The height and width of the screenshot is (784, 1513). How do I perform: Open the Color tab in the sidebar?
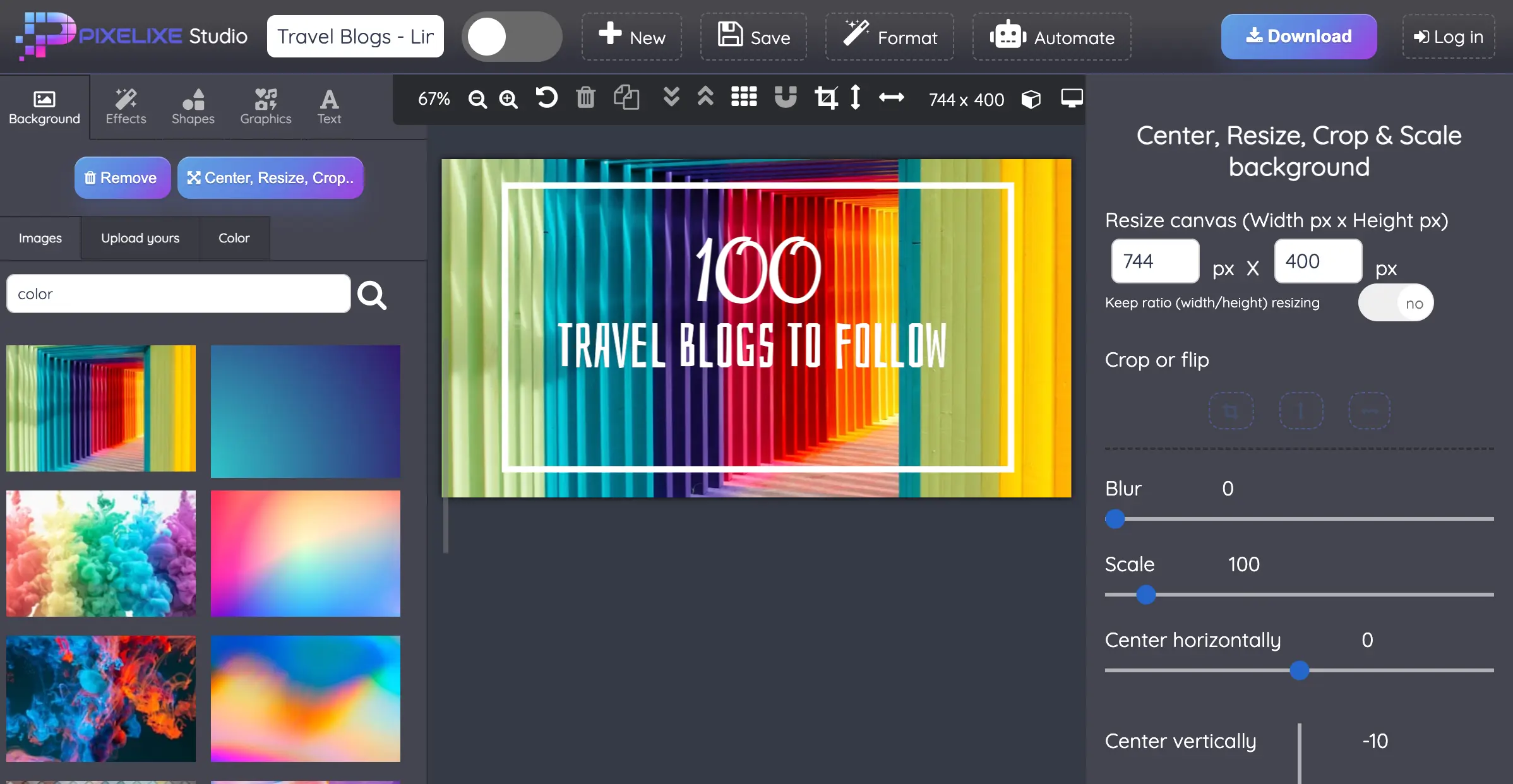(x=234, y=238)
